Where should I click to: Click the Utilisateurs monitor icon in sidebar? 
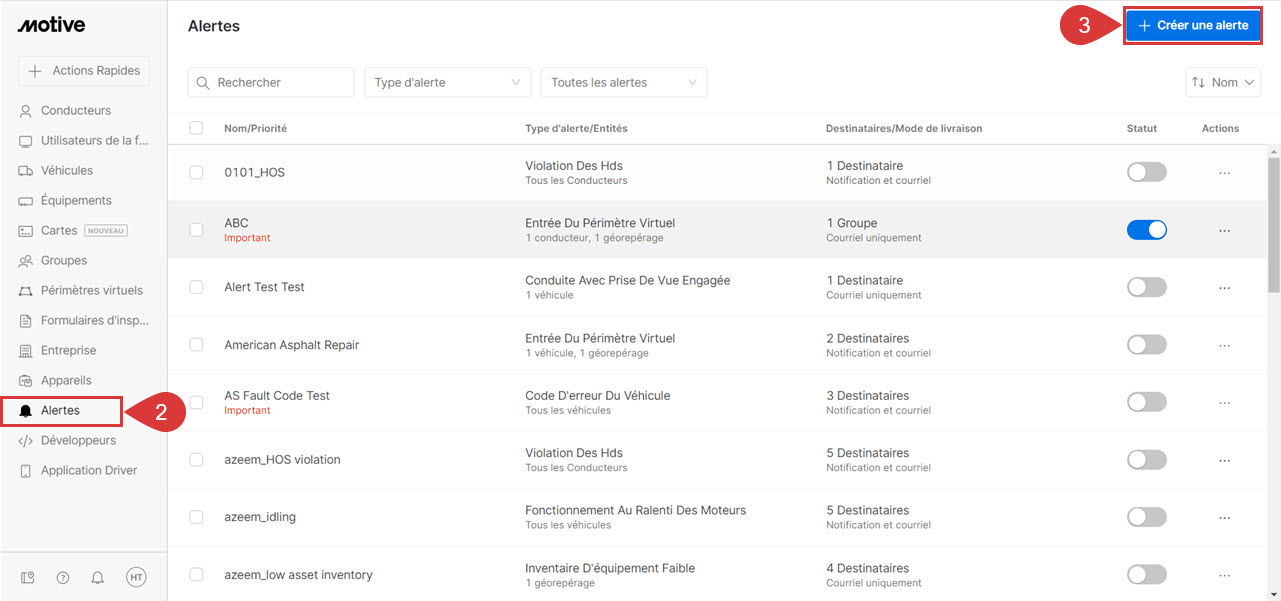point(26,141)
